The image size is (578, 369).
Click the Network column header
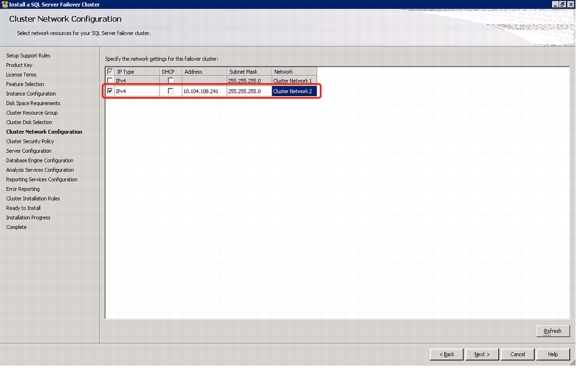tap(294, 72)
